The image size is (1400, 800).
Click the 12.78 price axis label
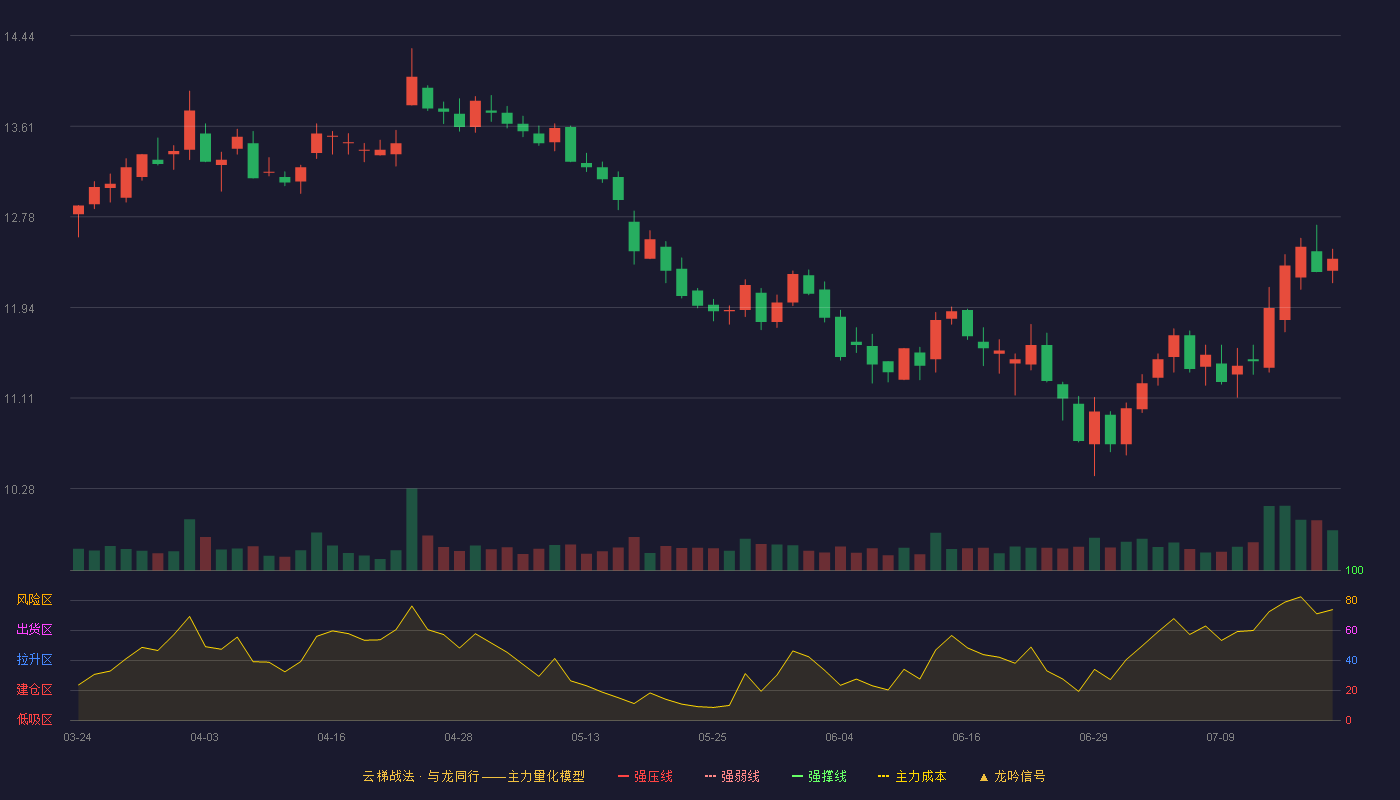click(x=19, y=218)
